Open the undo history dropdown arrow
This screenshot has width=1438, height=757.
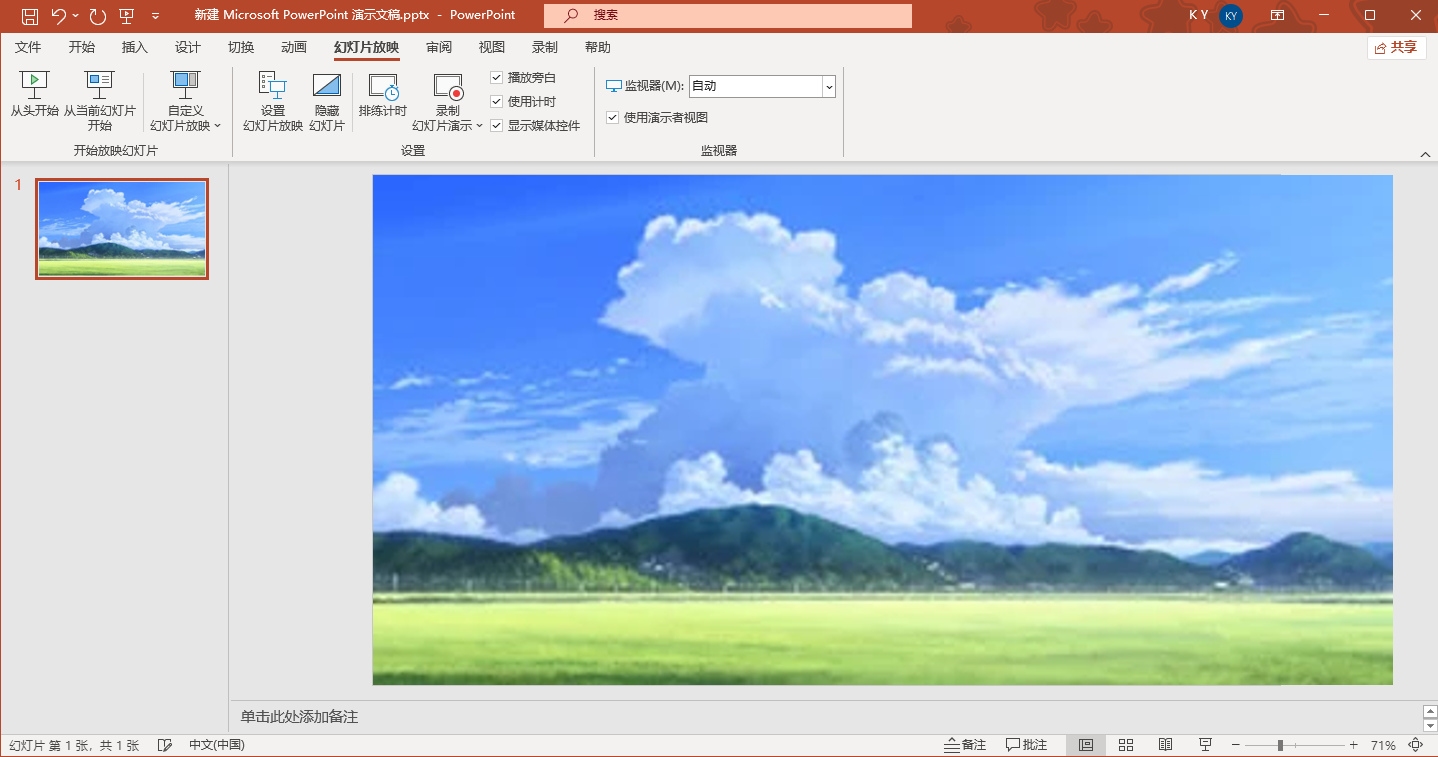tap(76, 16)
